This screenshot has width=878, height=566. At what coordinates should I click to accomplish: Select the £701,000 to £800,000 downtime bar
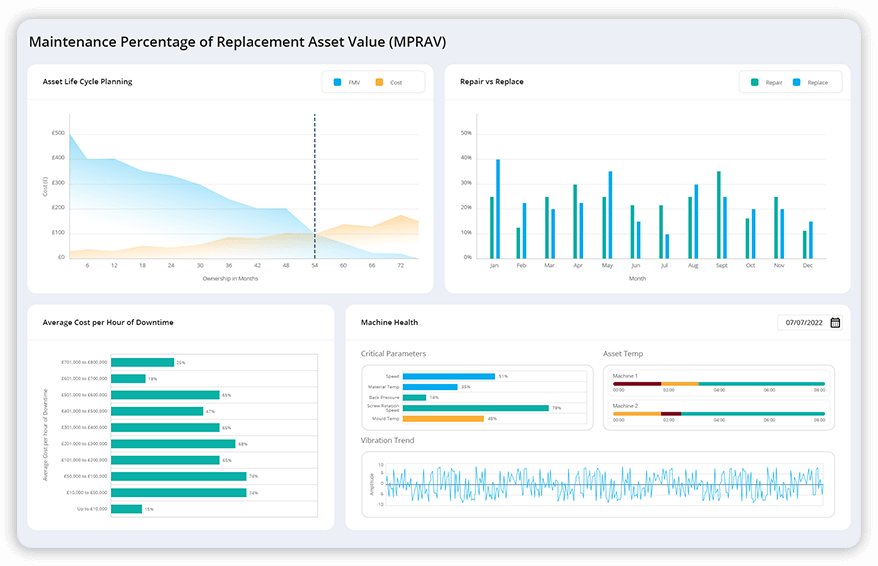[x=142, y=362]
